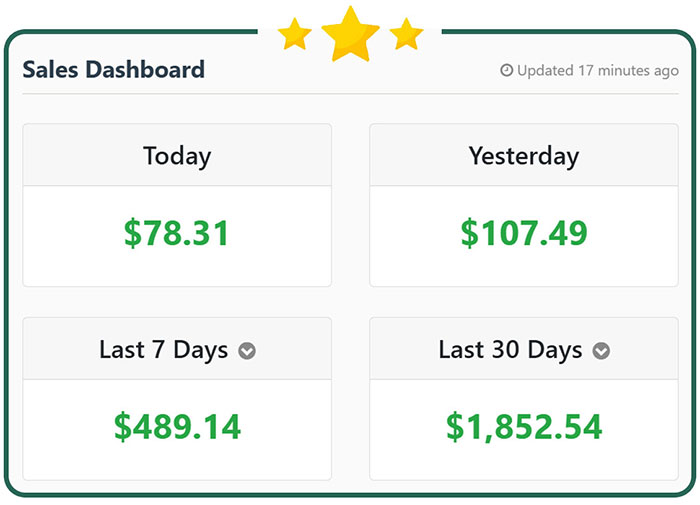Image resolution: width=700 pixels, height=505 pixels.
Task: Click the Updated 17 minutes ago text
Action: pyautogui.click(x=597, y=71)
